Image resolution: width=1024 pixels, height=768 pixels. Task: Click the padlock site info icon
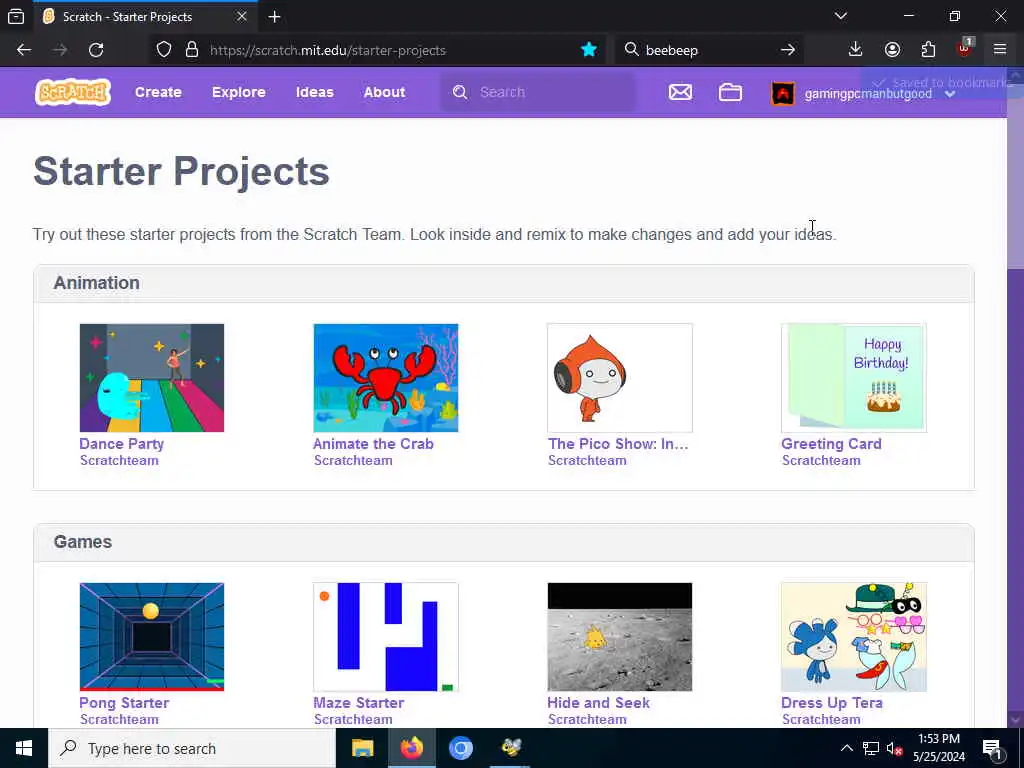[x=192, y=50]
